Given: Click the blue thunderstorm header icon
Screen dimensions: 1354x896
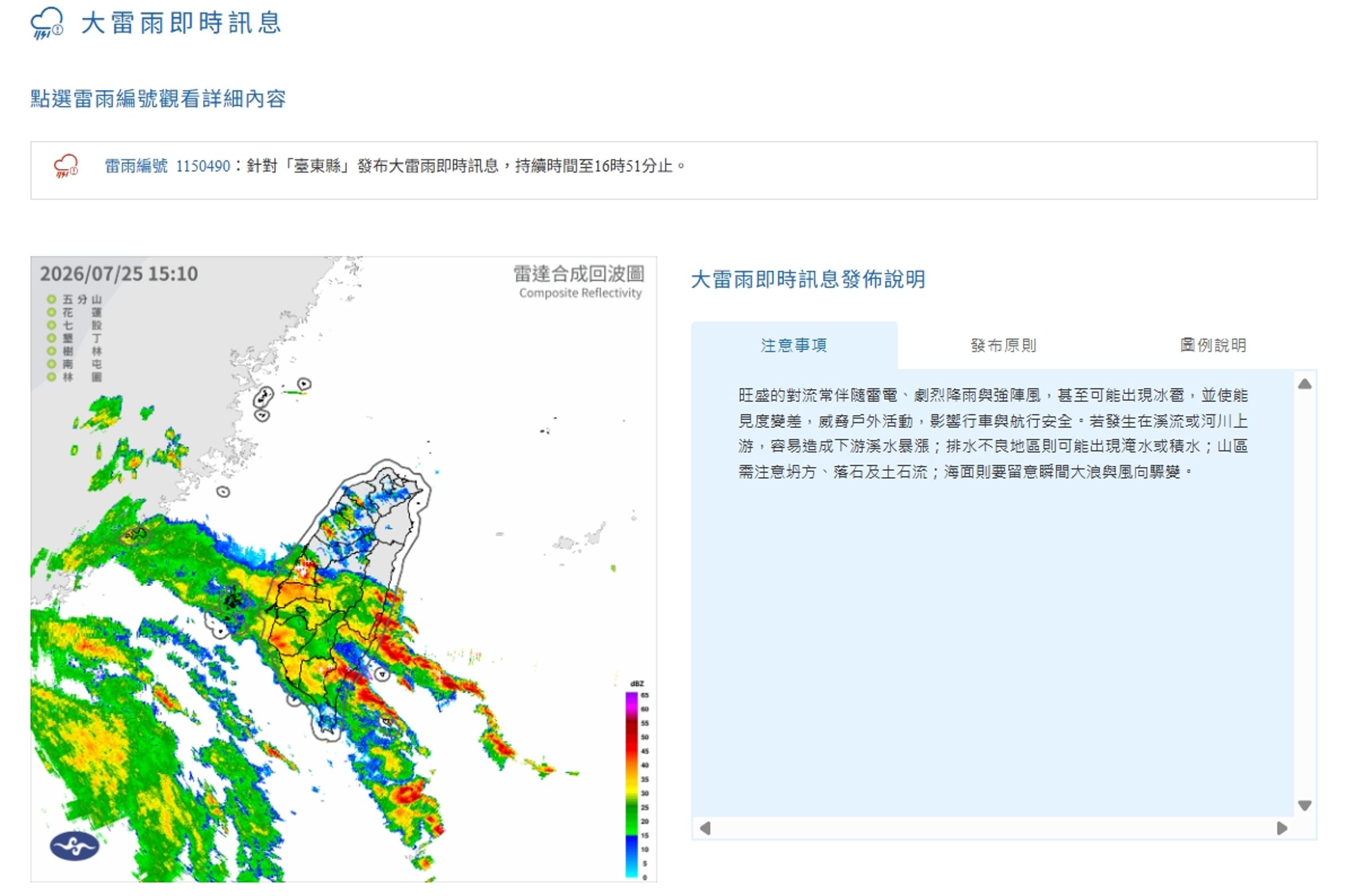Looking at the screenshot, I should coord(47,24).
